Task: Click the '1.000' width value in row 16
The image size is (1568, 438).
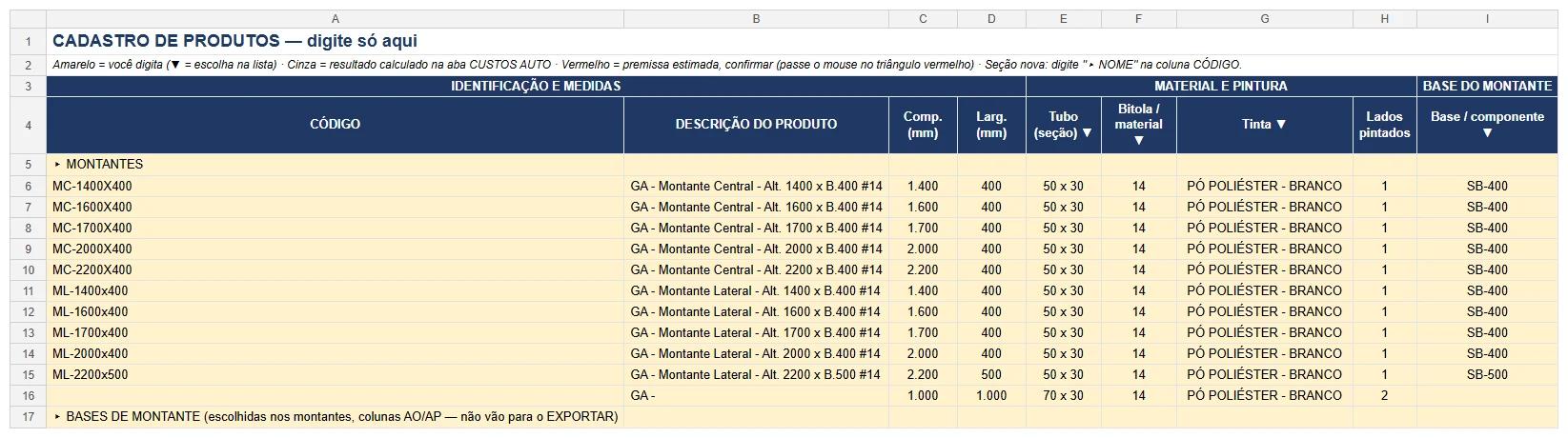Action: point(991,395)
